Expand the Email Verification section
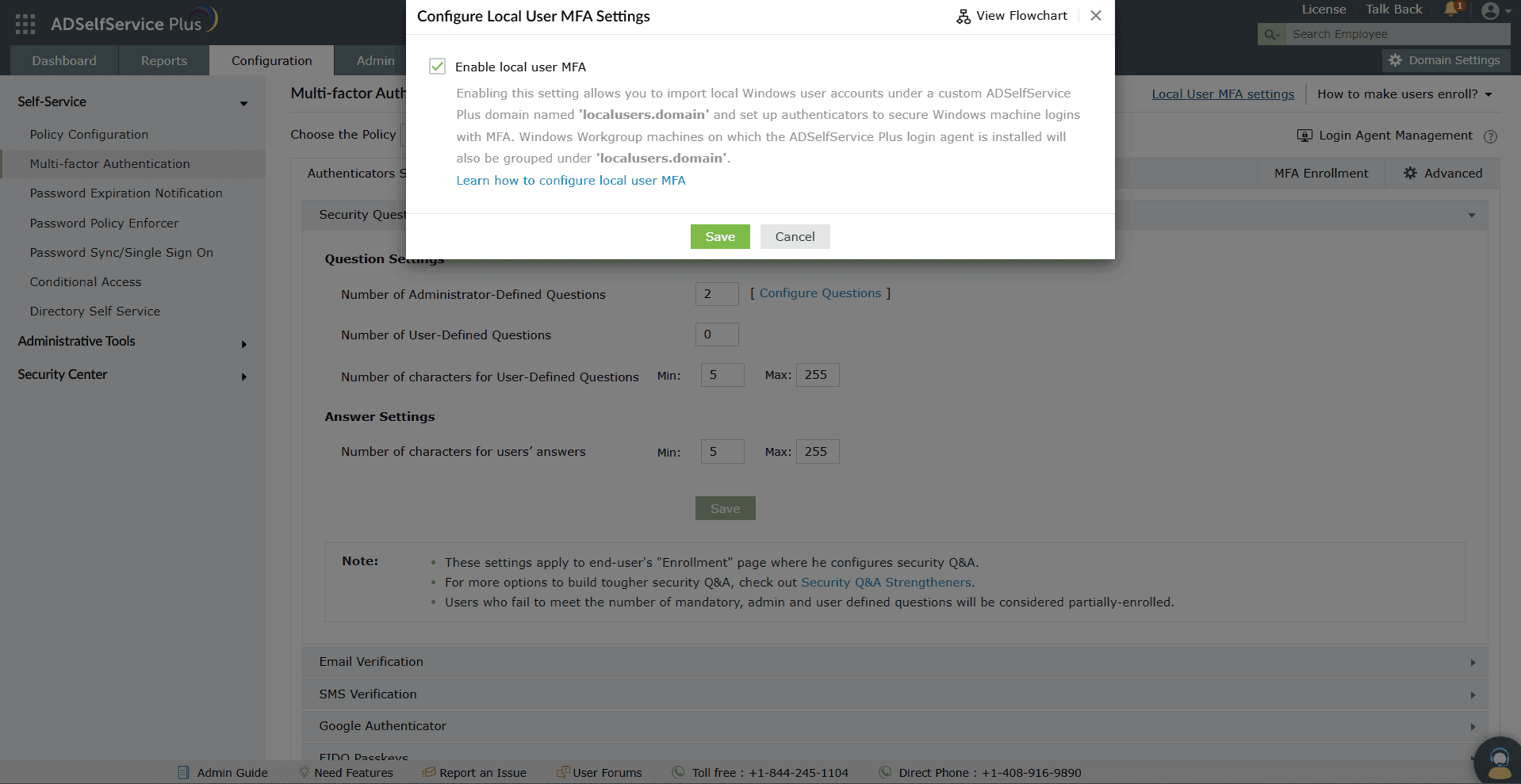Viewport: 1521px width, 784px height. (x=1473, y=662)
